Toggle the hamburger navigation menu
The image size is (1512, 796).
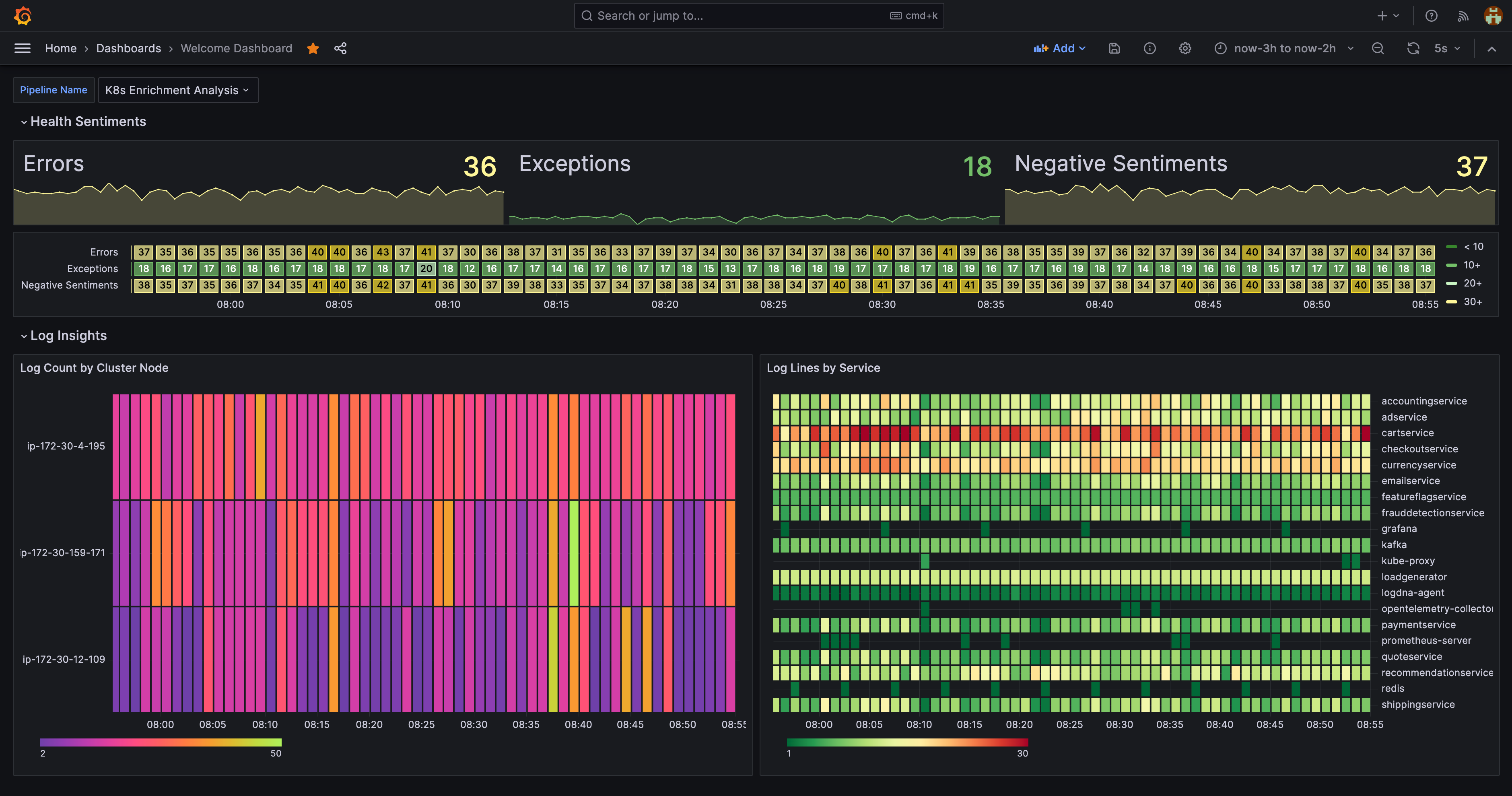click(22, 48)
